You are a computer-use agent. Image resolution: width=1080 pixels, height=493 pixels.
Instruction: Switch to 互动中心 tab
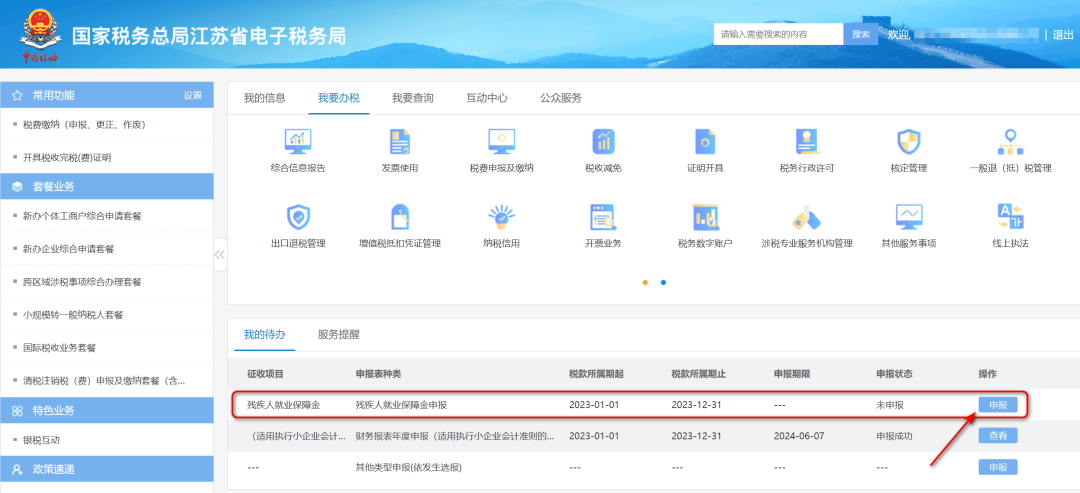(487, 98)
